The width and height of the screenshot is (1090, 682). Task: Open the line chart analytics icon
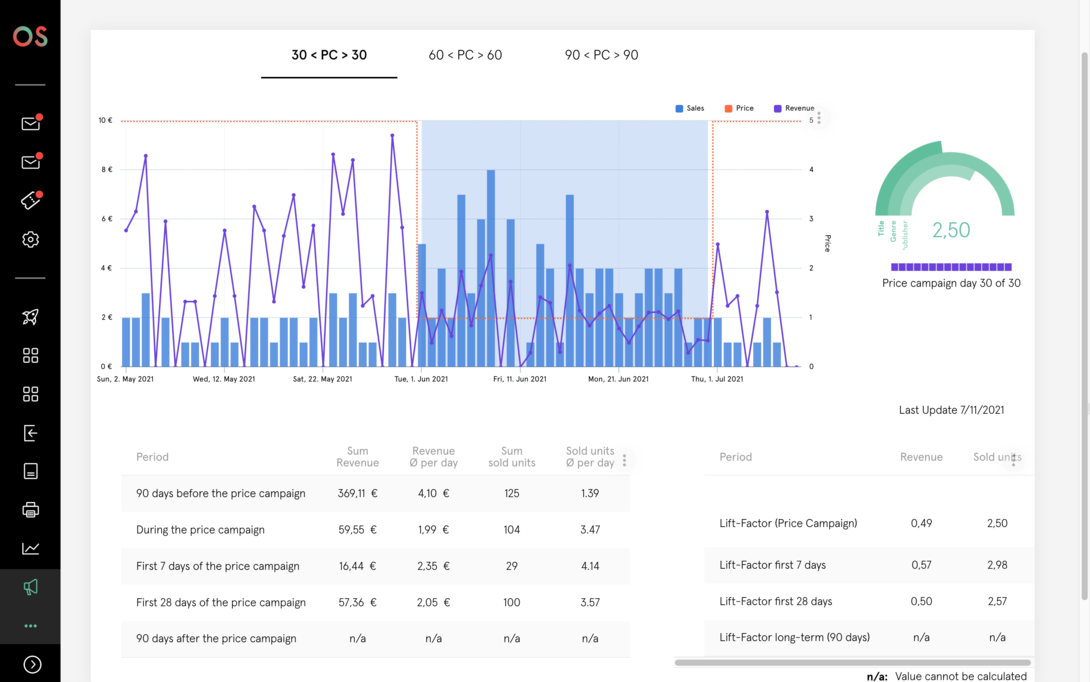tap(30, 548)
